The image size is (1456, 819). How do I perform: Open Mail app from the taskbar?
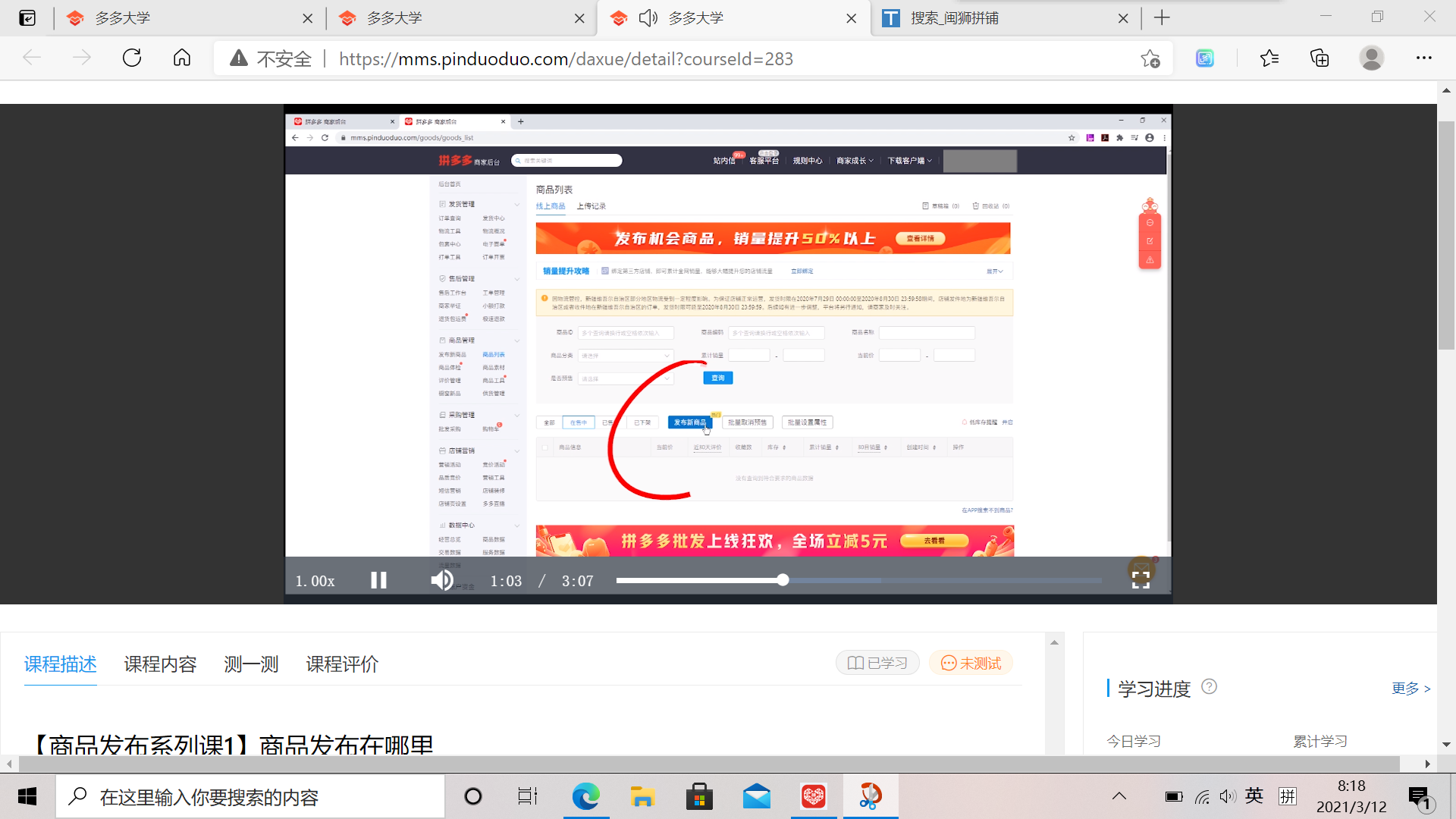point(757,797)
